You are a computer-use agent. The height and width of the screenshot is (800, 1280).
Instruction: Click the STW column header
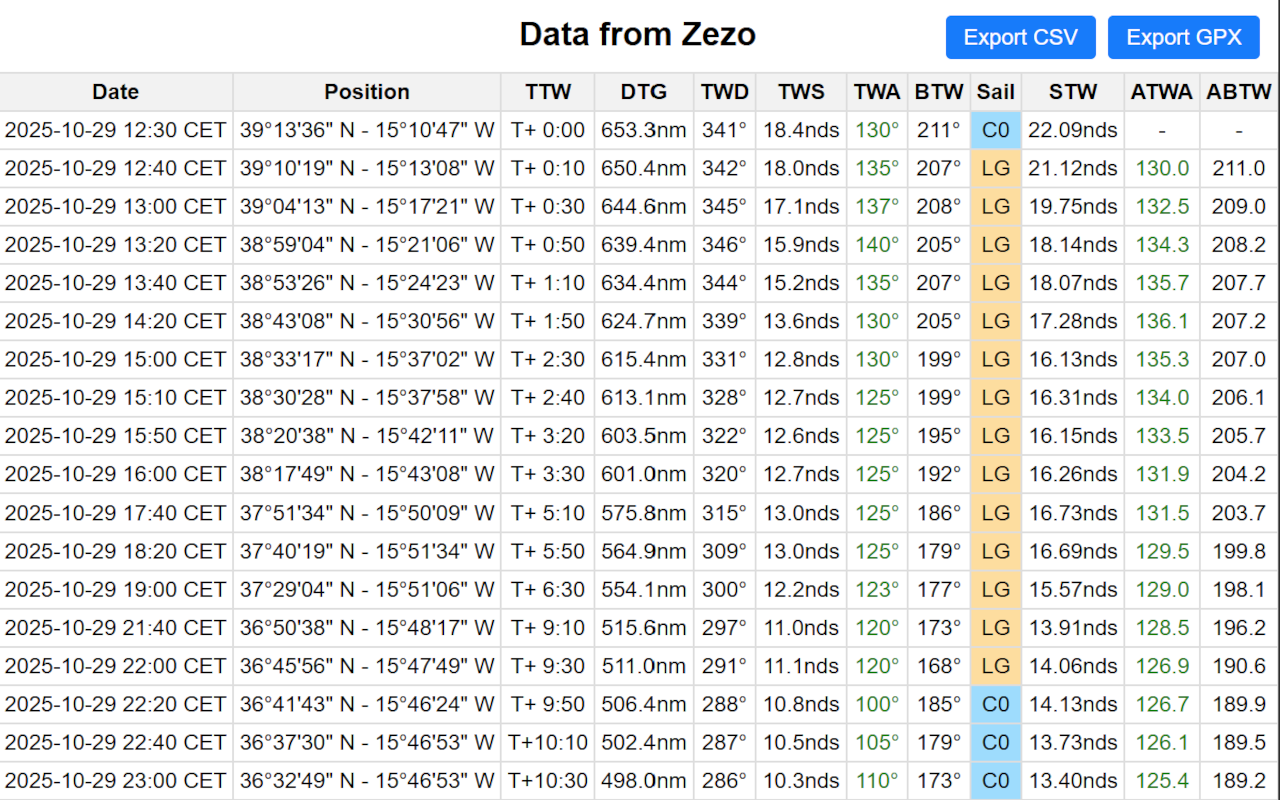[x=1073, y=92]
